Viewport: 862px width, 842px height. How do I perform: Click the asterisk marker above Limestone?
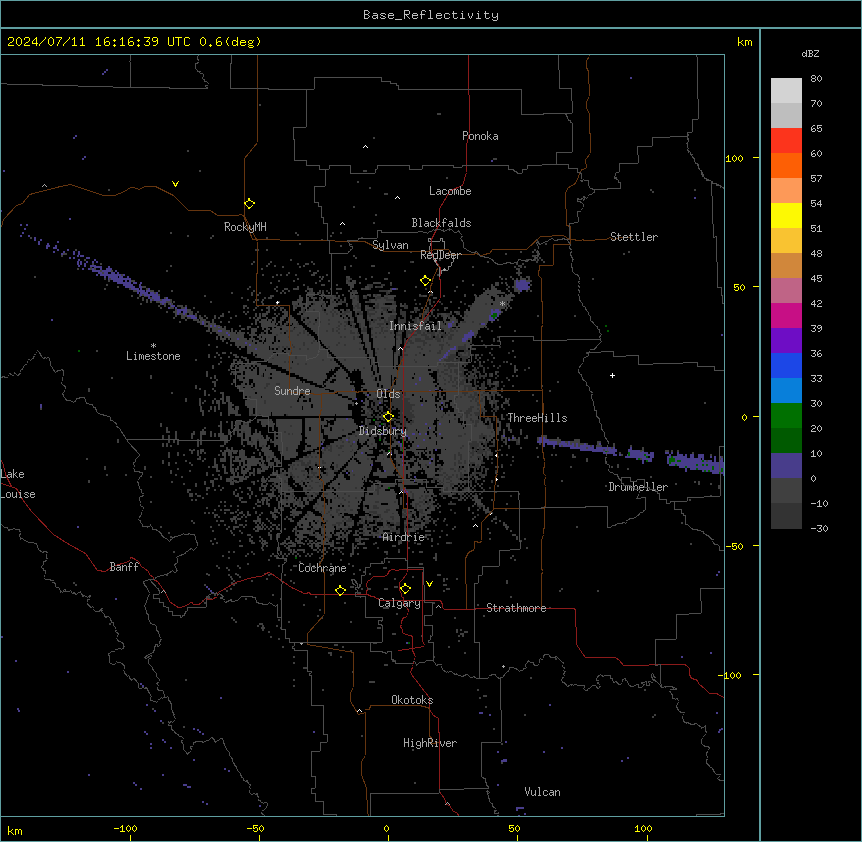click(x=153, y=346)
